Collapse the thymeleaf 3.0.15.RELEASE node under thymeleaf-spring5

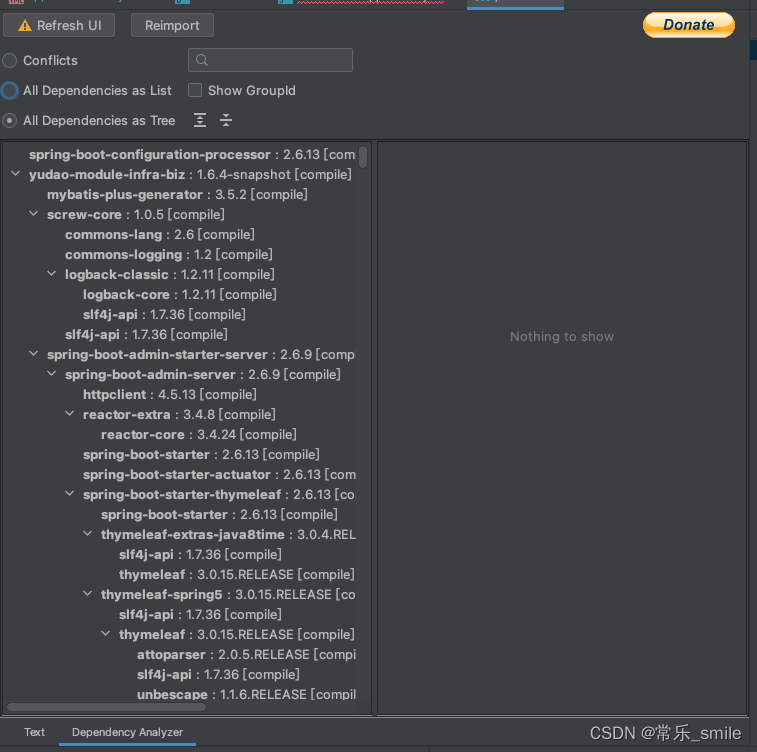106,633
